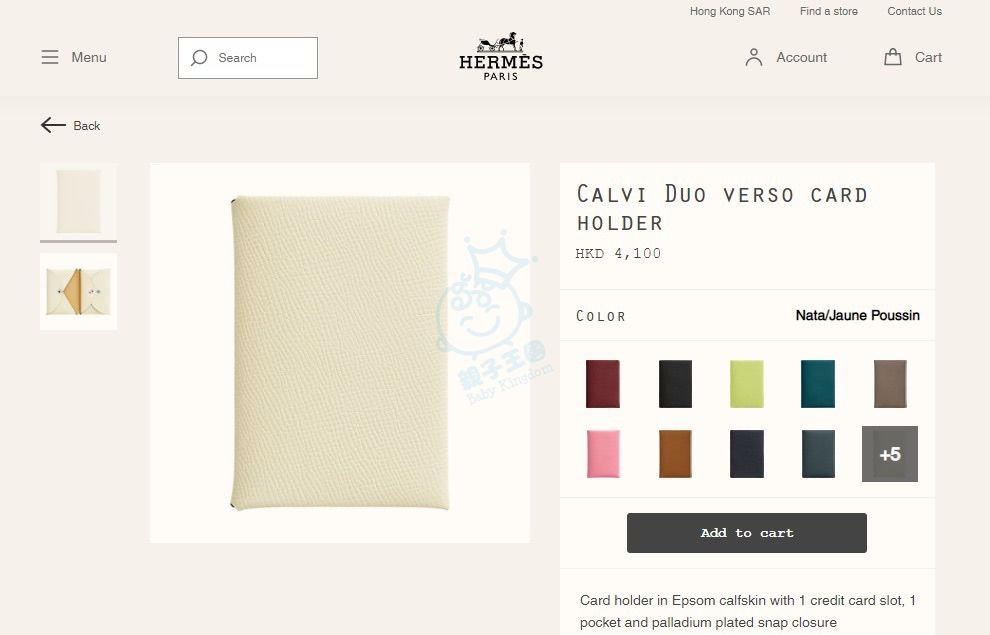The height and width of the screenshot is (635, 990).
Task: Open the Contact Us link
Action: point(914,11)
